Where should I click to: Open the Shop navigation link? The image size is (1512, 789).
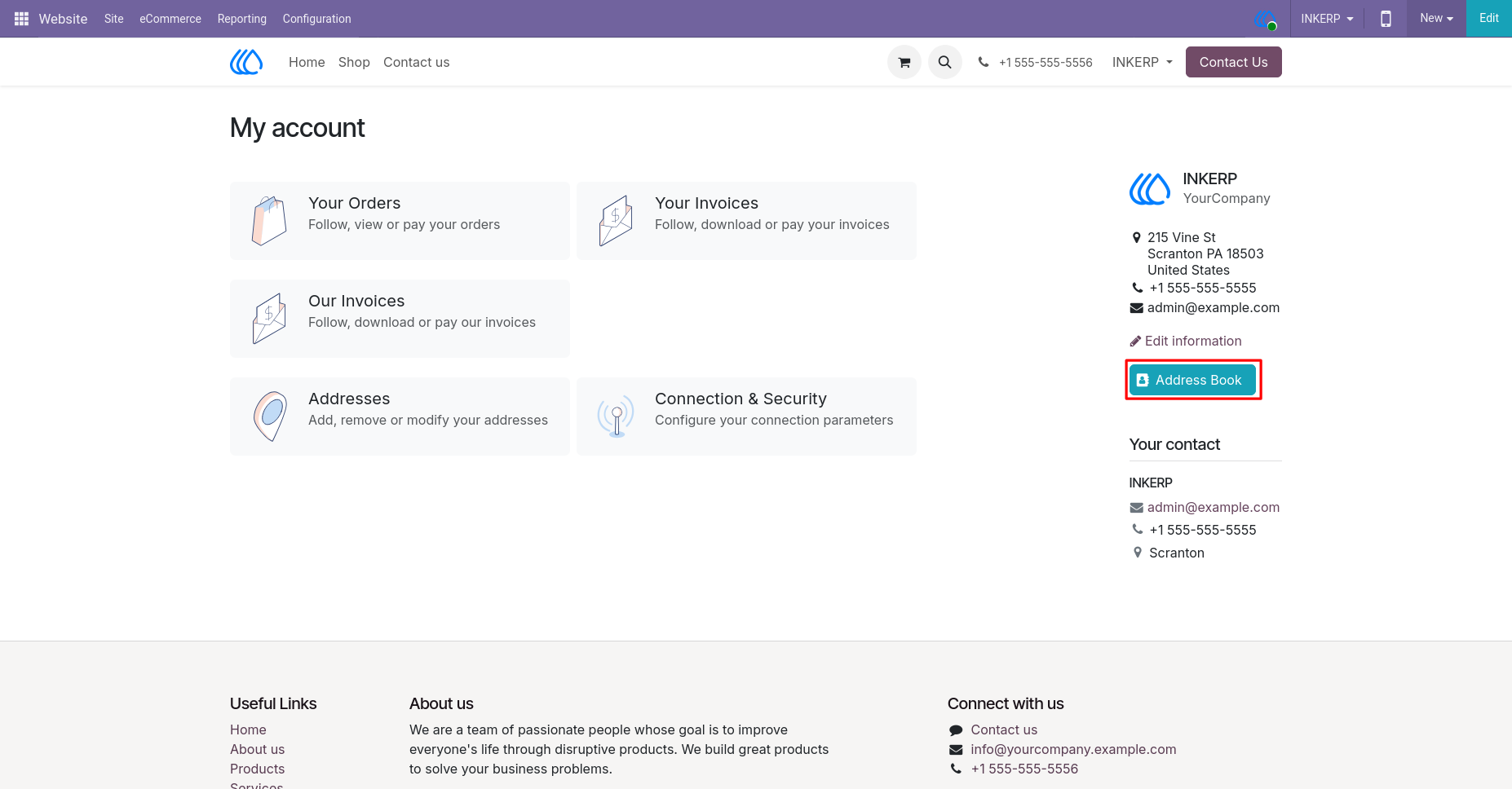point(354,62)
